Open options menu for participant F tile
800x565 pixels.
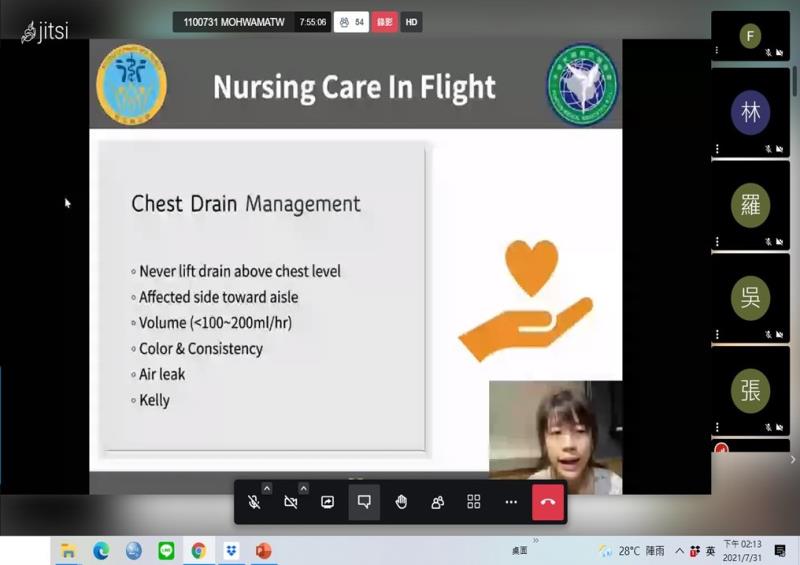point(717,51)
